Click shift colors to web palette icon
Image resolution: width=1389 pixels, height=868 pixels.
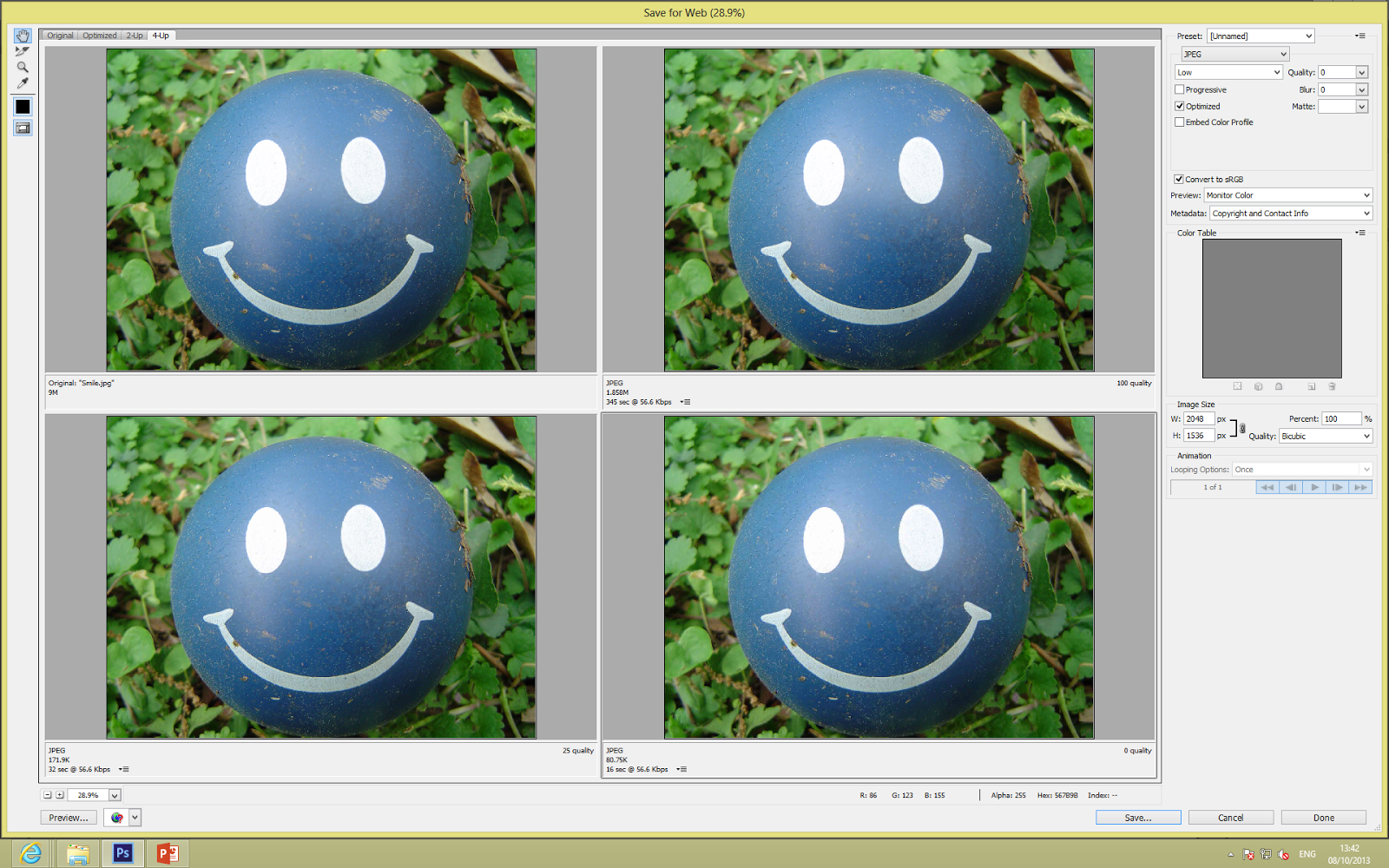(x=1259, y=386)
